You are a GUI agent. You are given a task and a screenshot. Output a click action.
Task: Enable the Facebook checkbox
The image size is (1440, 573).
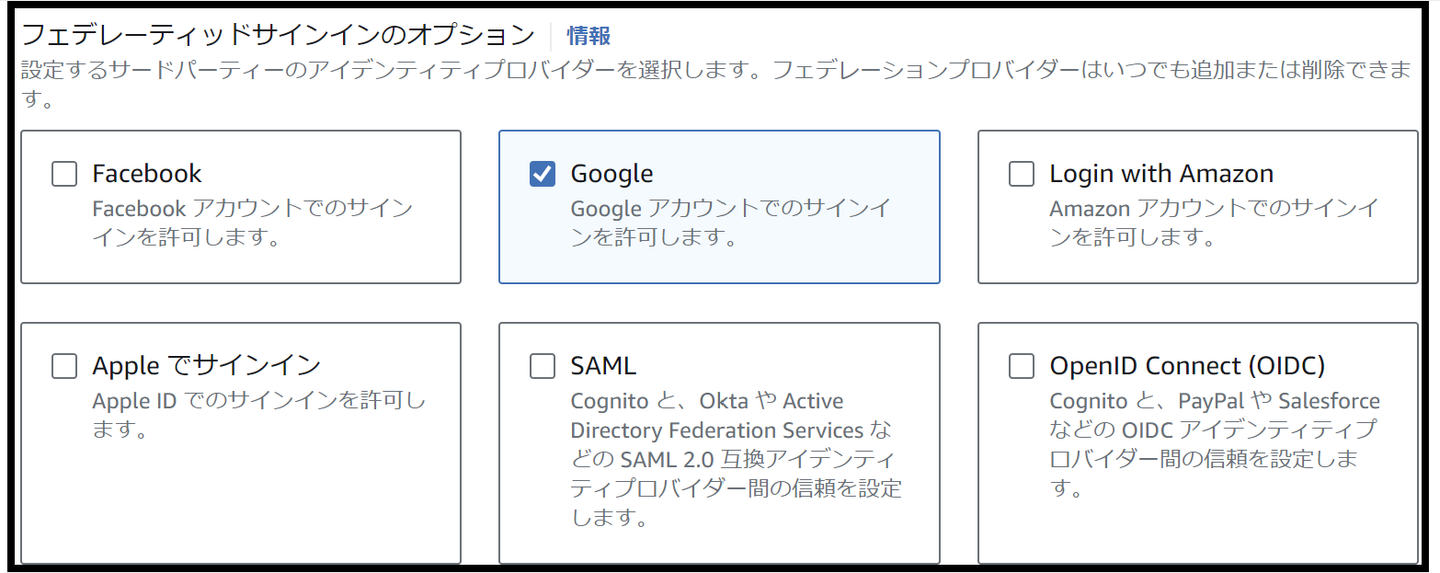coord(64,174)
